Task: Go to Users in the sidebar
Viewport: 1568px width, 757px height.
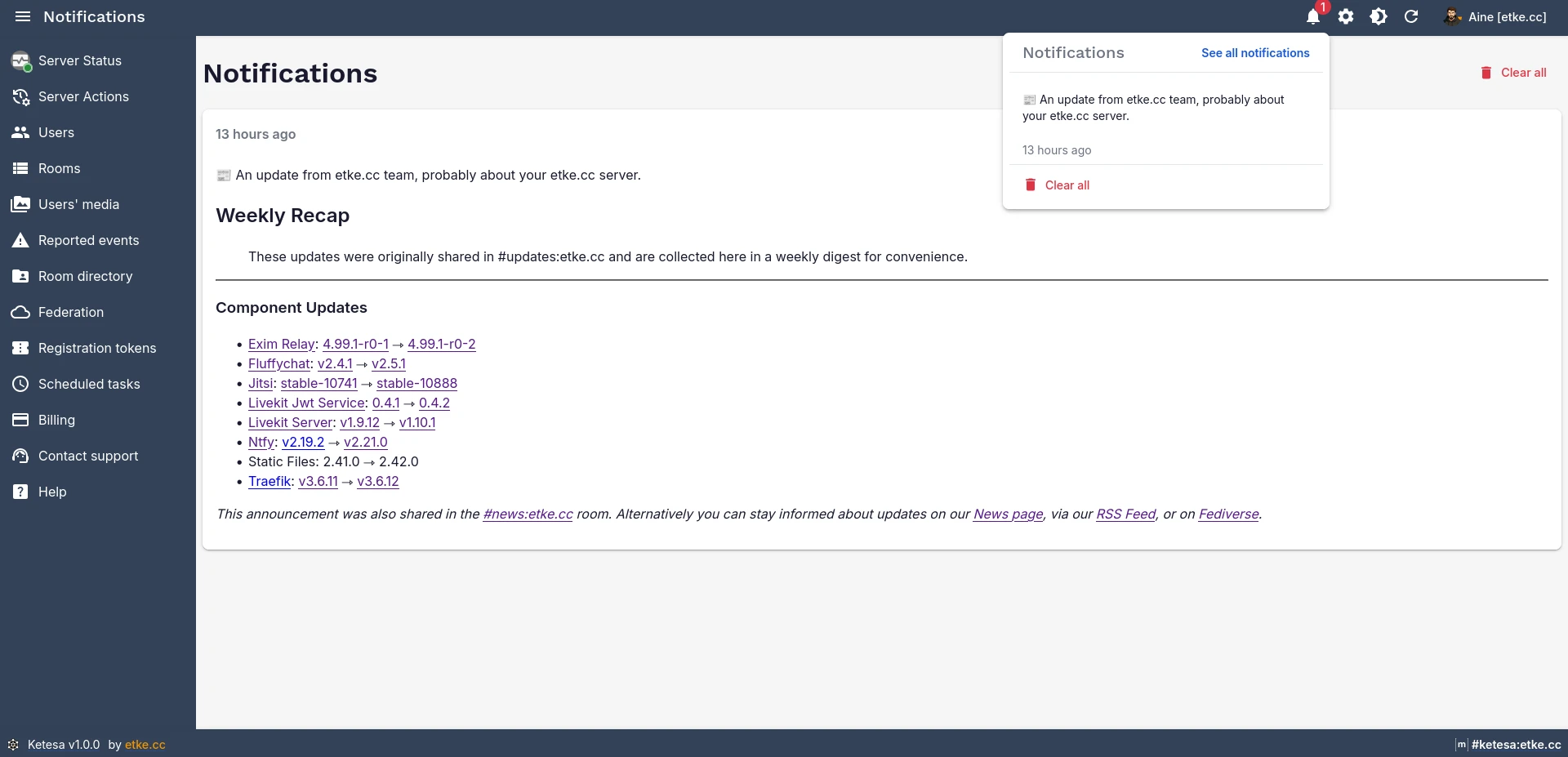Action: 56,132
